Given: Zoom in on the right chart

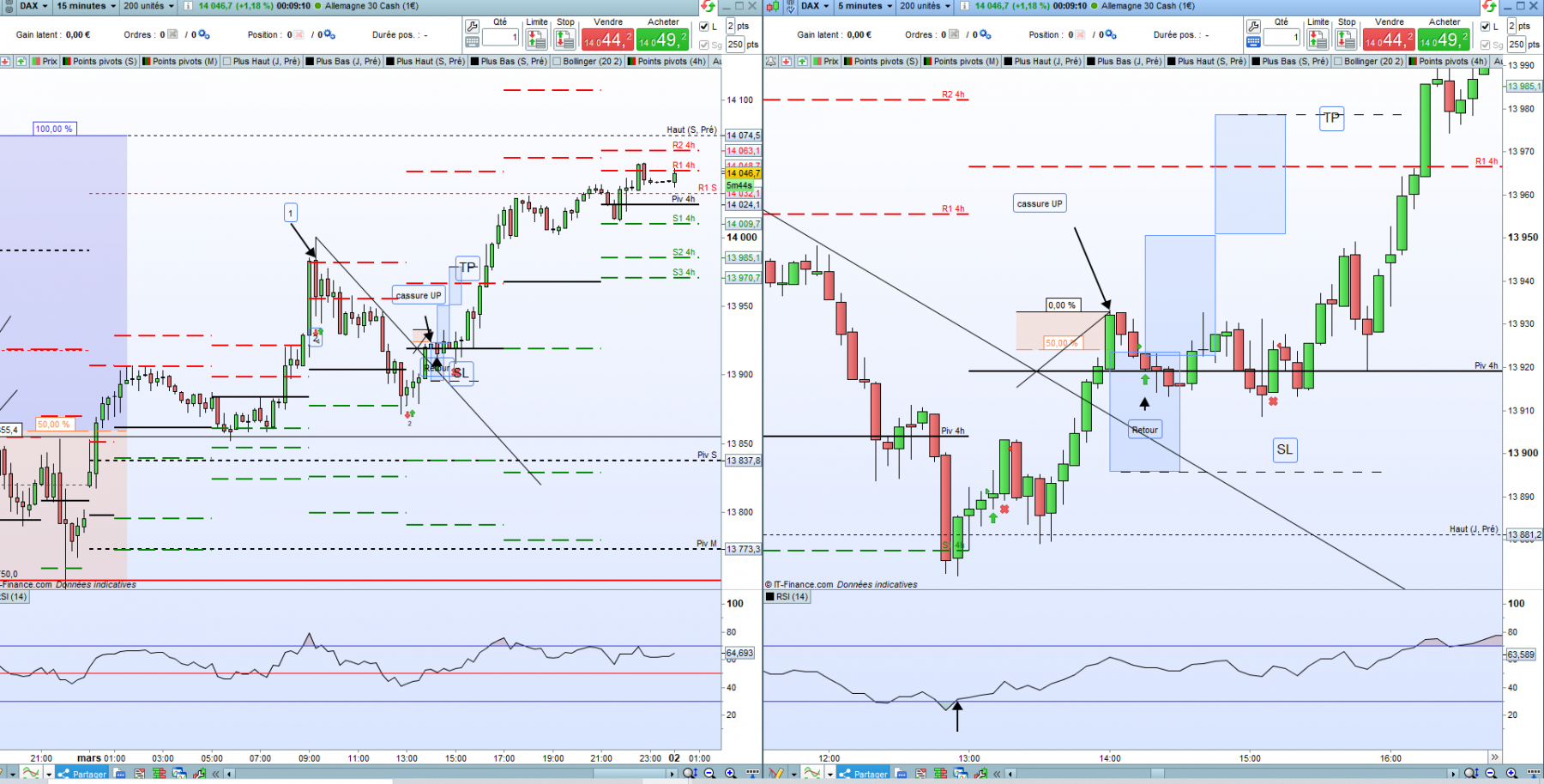Looking at the screenshot, I should point(1511,773).
